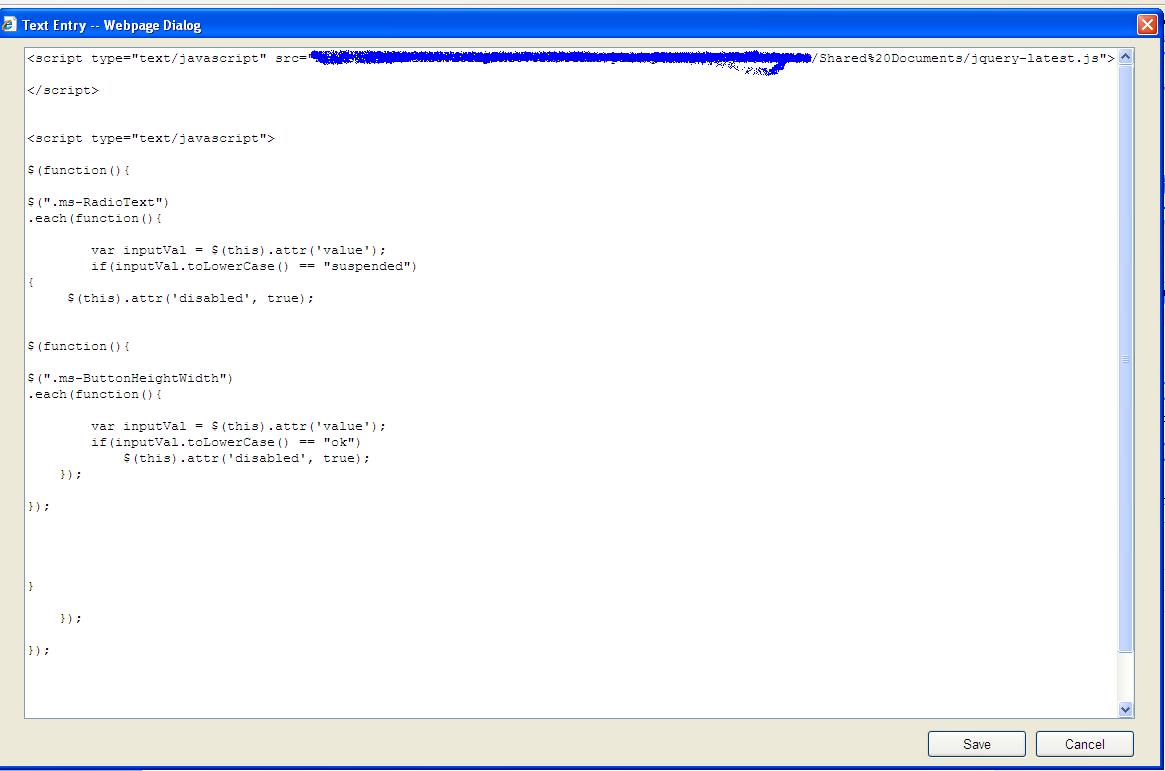
Task: Click the last }); line in the code
Action: [39, 650]
